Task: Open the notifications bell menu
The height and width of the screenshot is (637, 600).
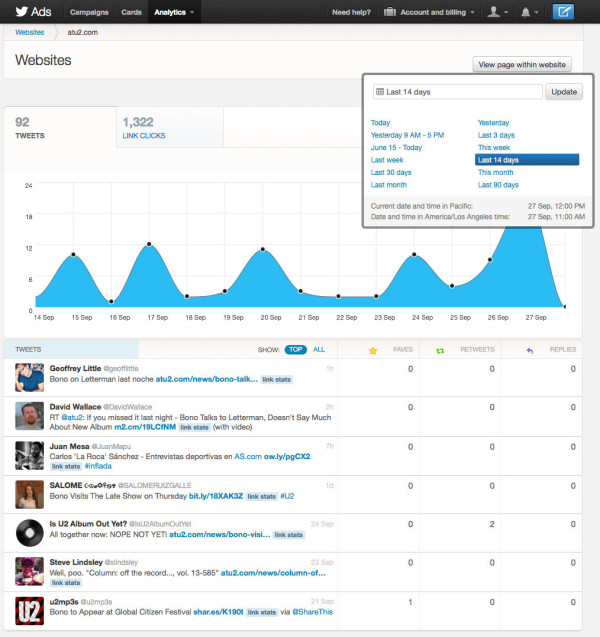Action: point(530,12)
